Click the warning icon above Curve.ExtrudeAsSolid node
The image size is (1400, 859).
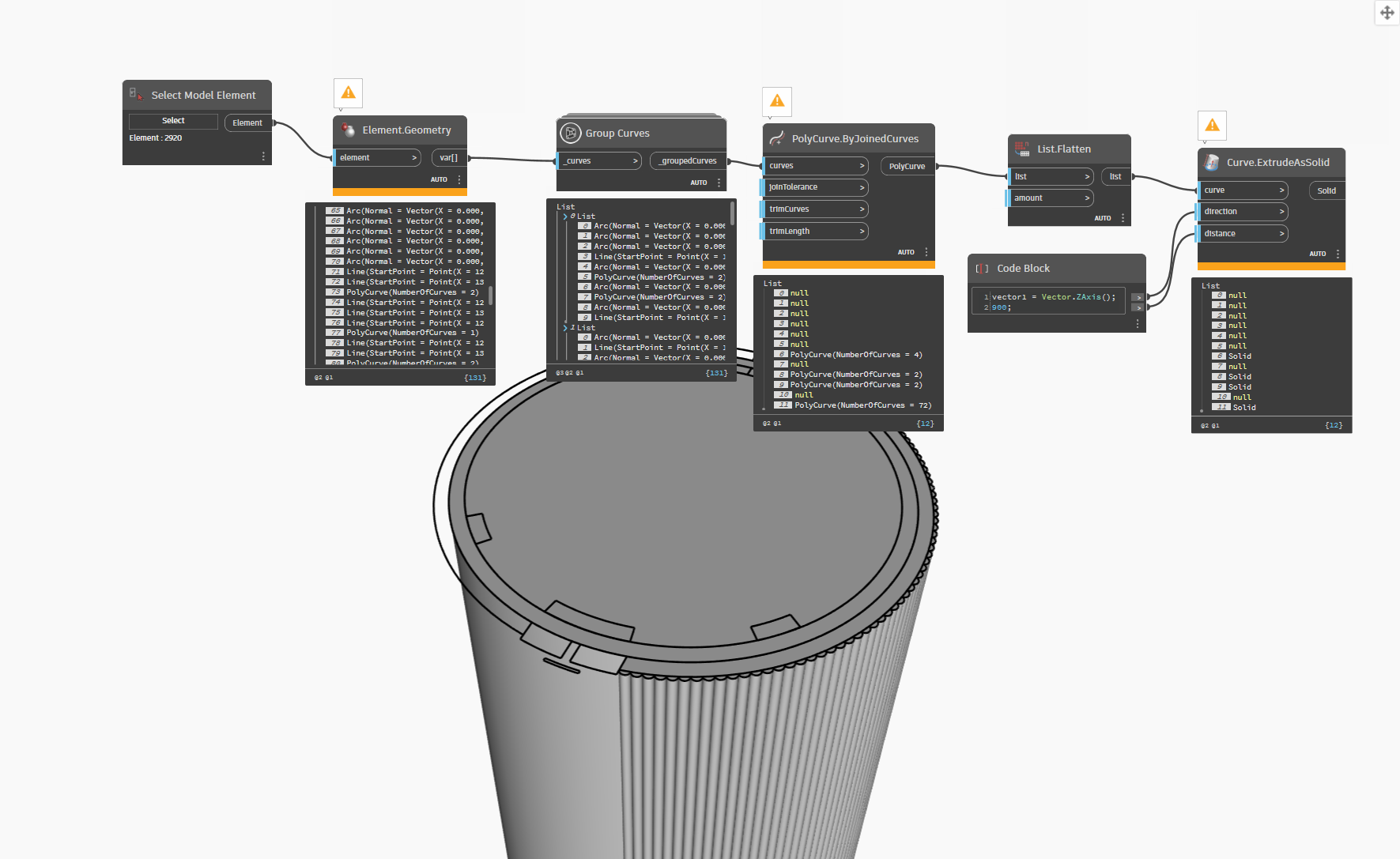[1212, 126]
